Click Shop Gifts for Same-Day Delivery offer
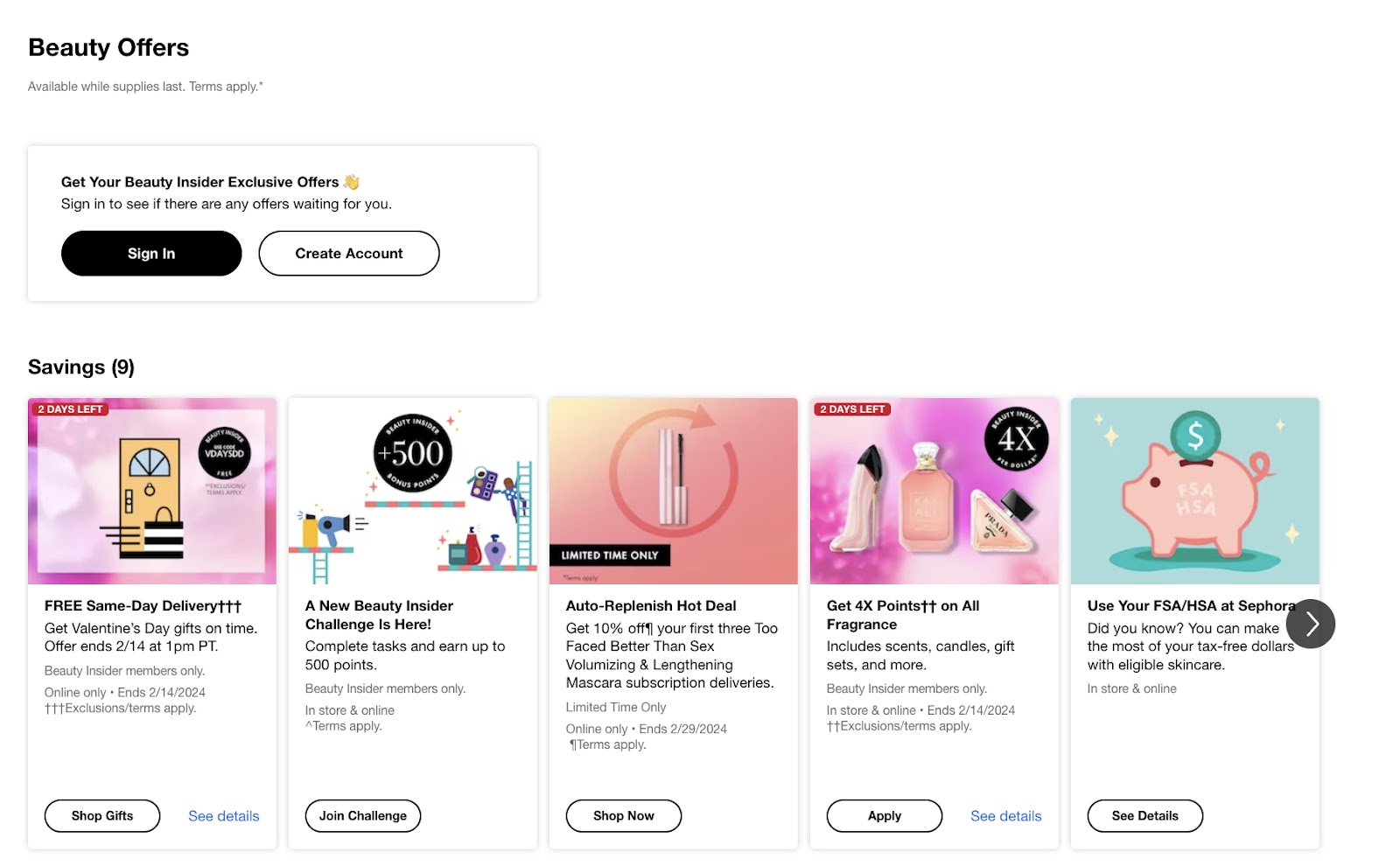The image size is (1400, 866). [x=101, y=815]
